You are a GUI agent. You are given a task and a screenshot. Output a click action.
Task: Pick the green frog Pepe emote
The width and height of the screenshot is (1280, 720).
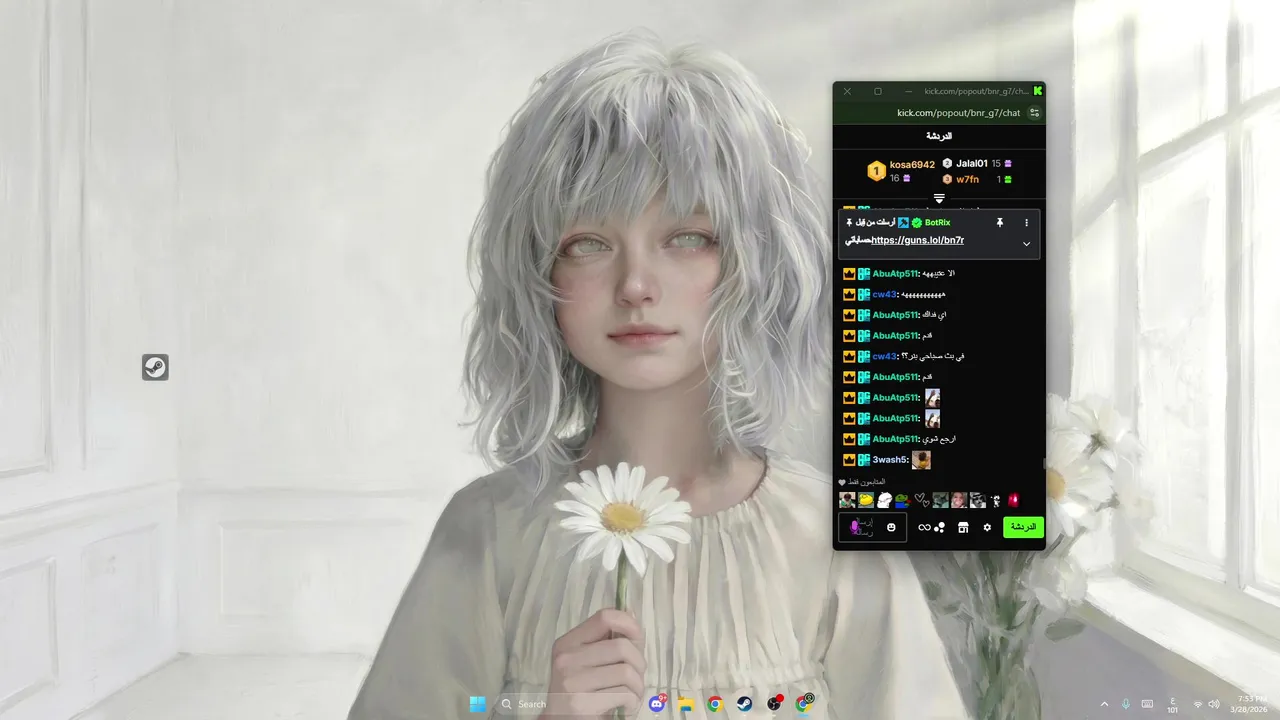click(x=902, y=500)
